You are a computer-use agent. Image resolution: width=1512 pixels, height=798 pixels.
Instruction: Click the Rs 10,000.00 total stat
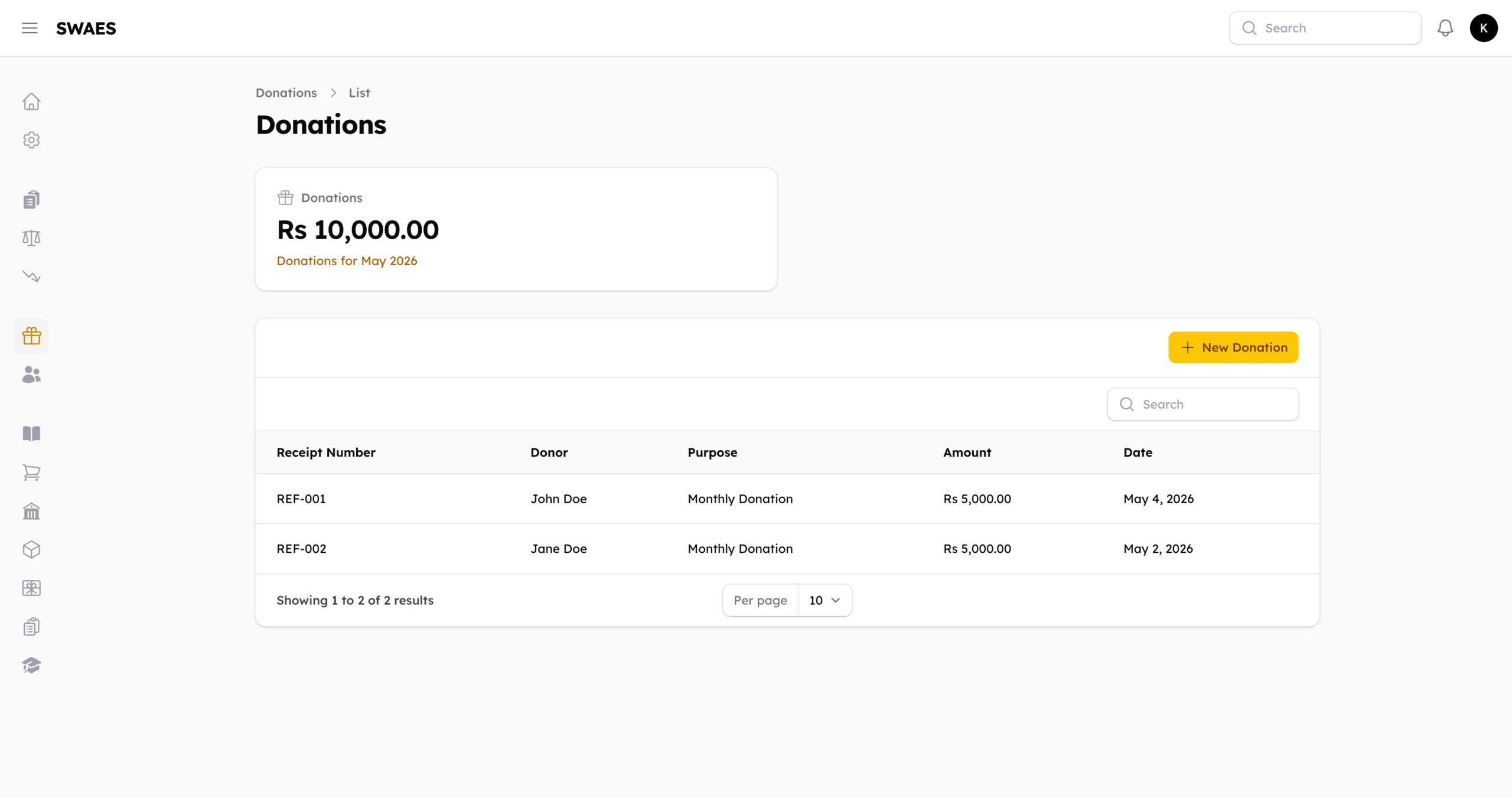tap(358, 230)
